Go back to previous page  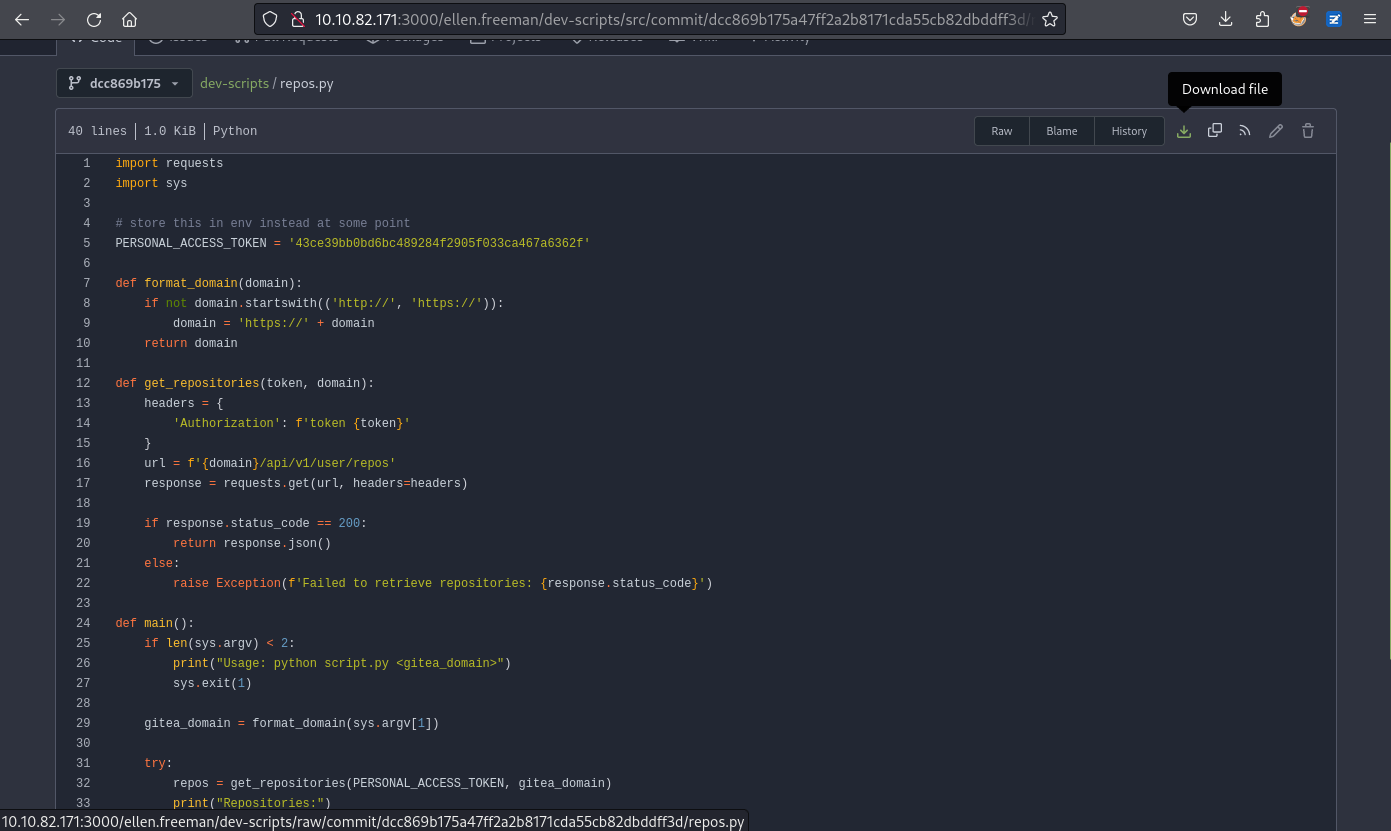point(22,19)
